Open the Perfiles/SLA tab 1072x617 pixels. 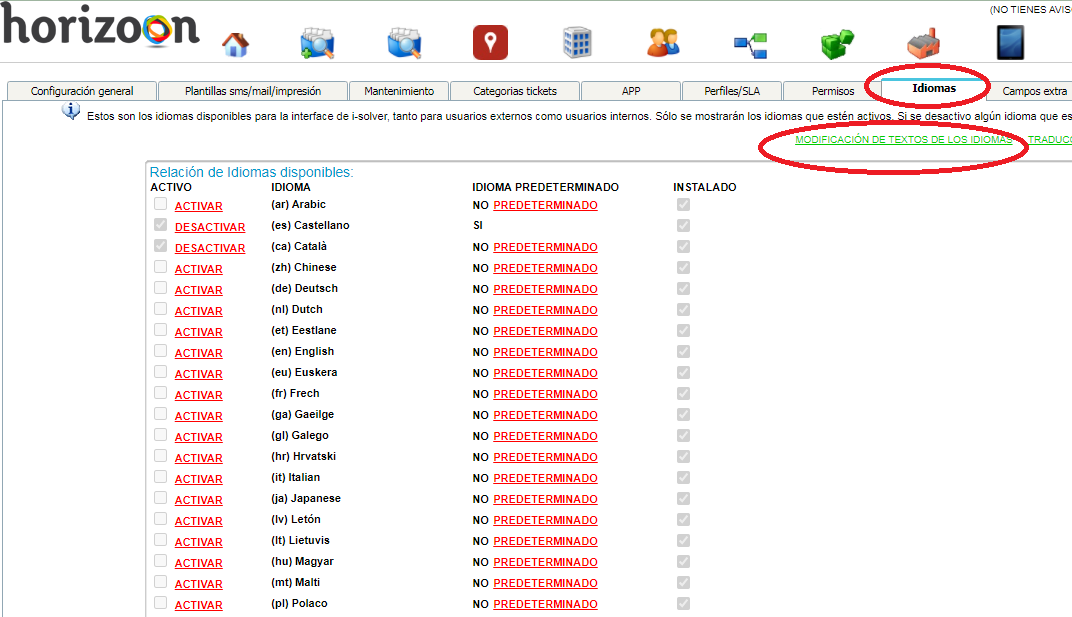[732, 91]
